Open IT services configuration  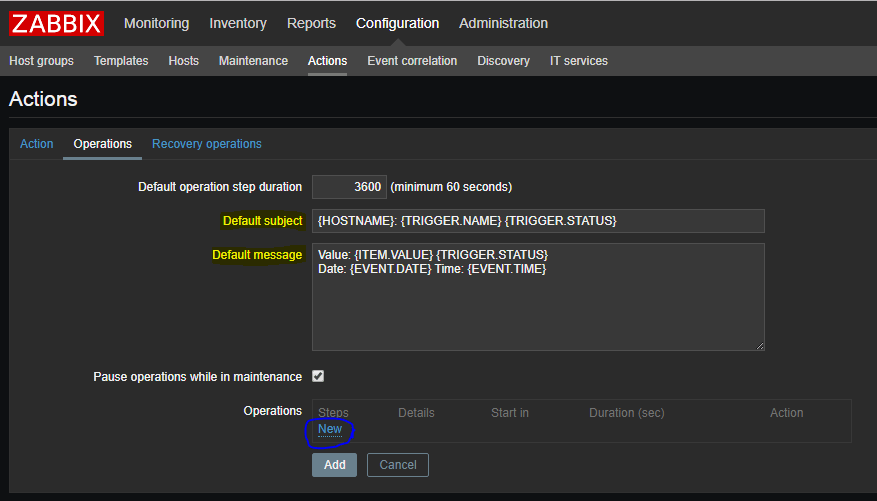pyautogui.click(x=578, y=61)
